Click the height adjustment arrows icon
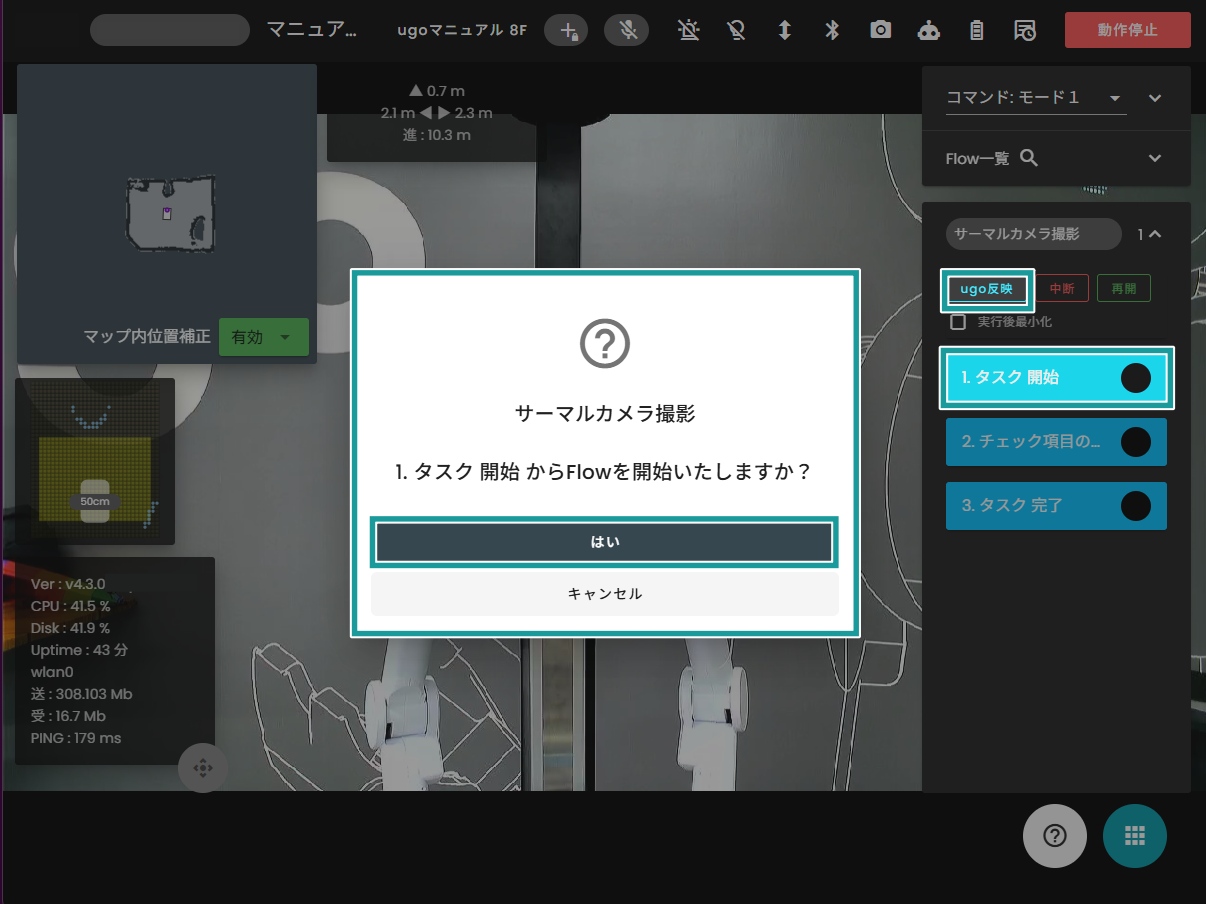1206x904 pixels. pos(784,30)
